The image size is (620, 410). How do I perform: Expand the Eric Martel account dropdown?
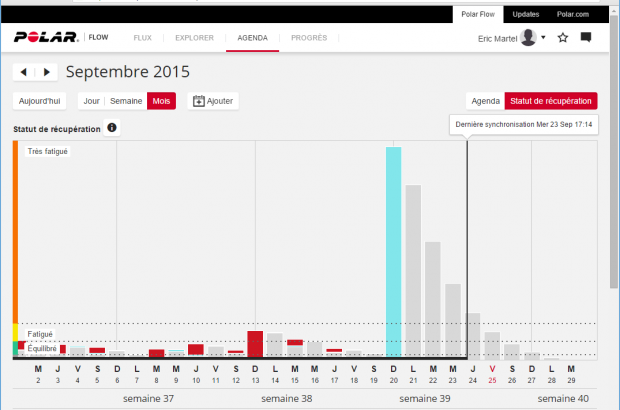[543, 38]
